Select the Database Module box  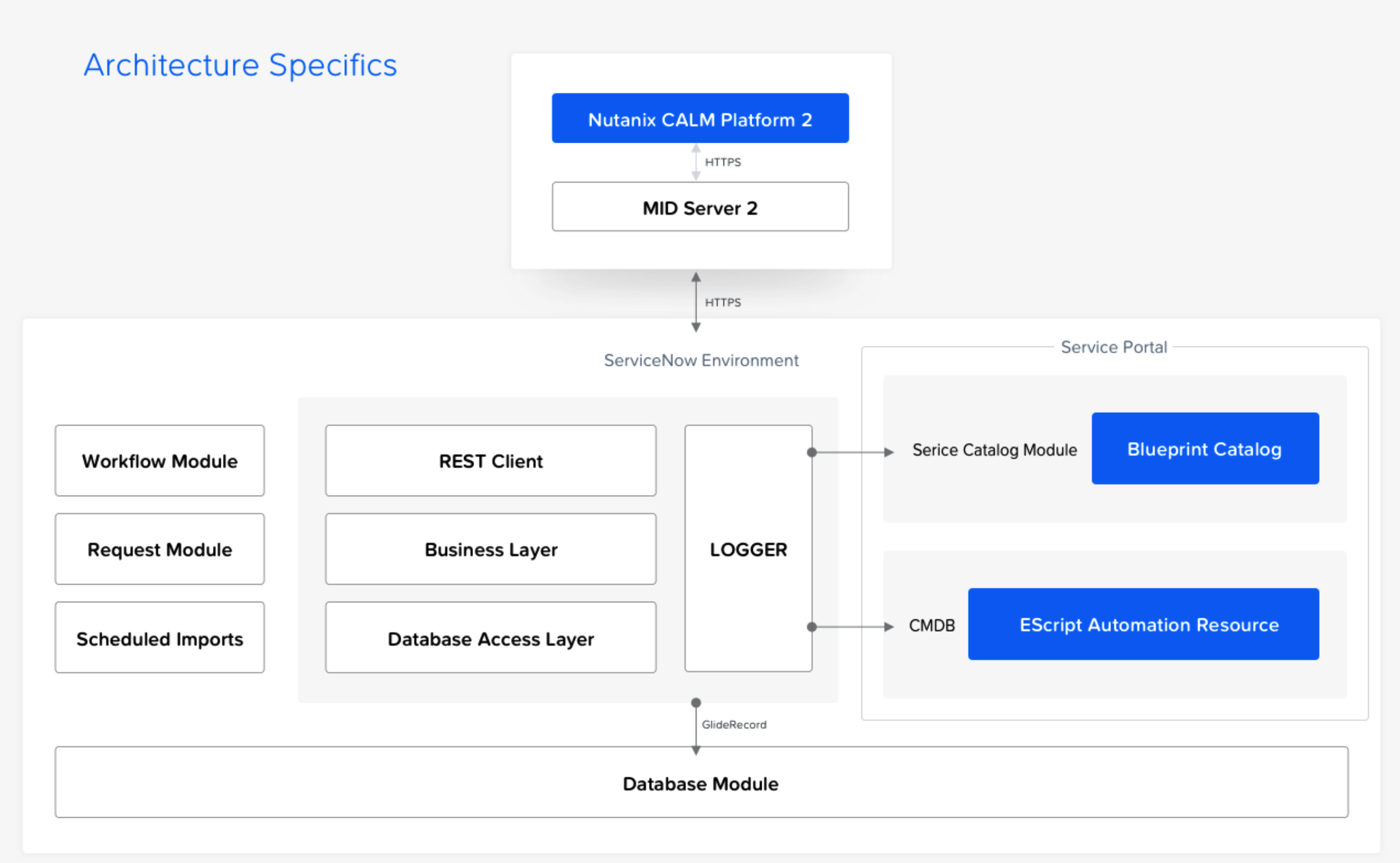[701, 783]
